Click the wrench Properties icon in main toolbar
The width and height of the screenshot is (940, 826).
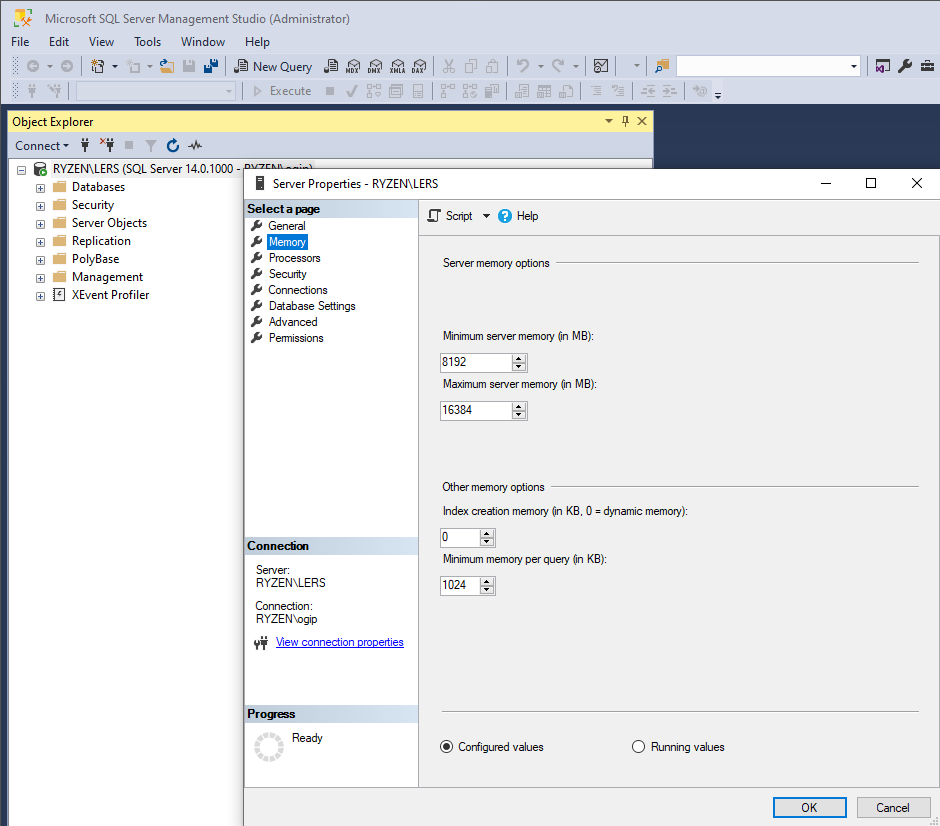pyautogui.click(x=904, y=66)
